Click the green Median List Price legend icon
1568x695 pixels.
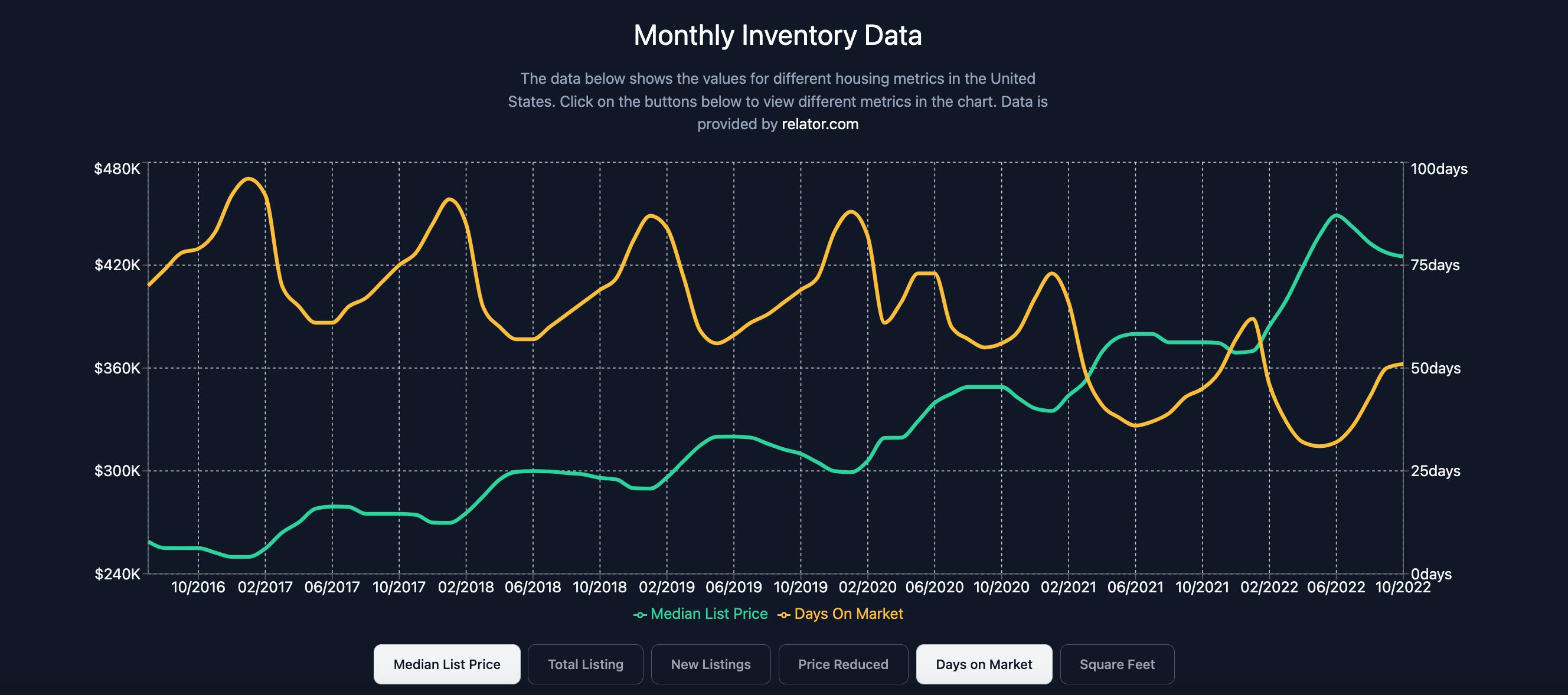[x=640, y=615]
